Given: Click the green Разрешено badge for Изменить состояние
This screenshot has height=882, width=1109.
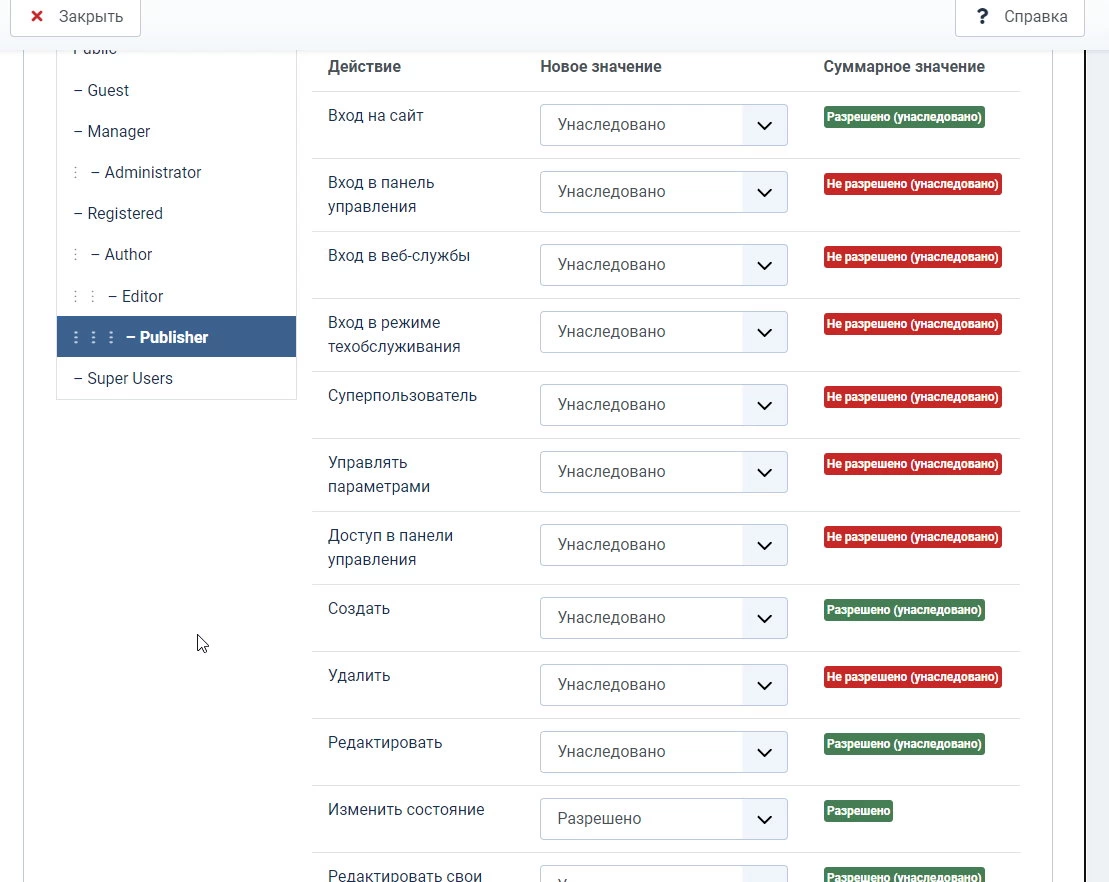Looking at the screenshot, I should [x=858, y=811].
